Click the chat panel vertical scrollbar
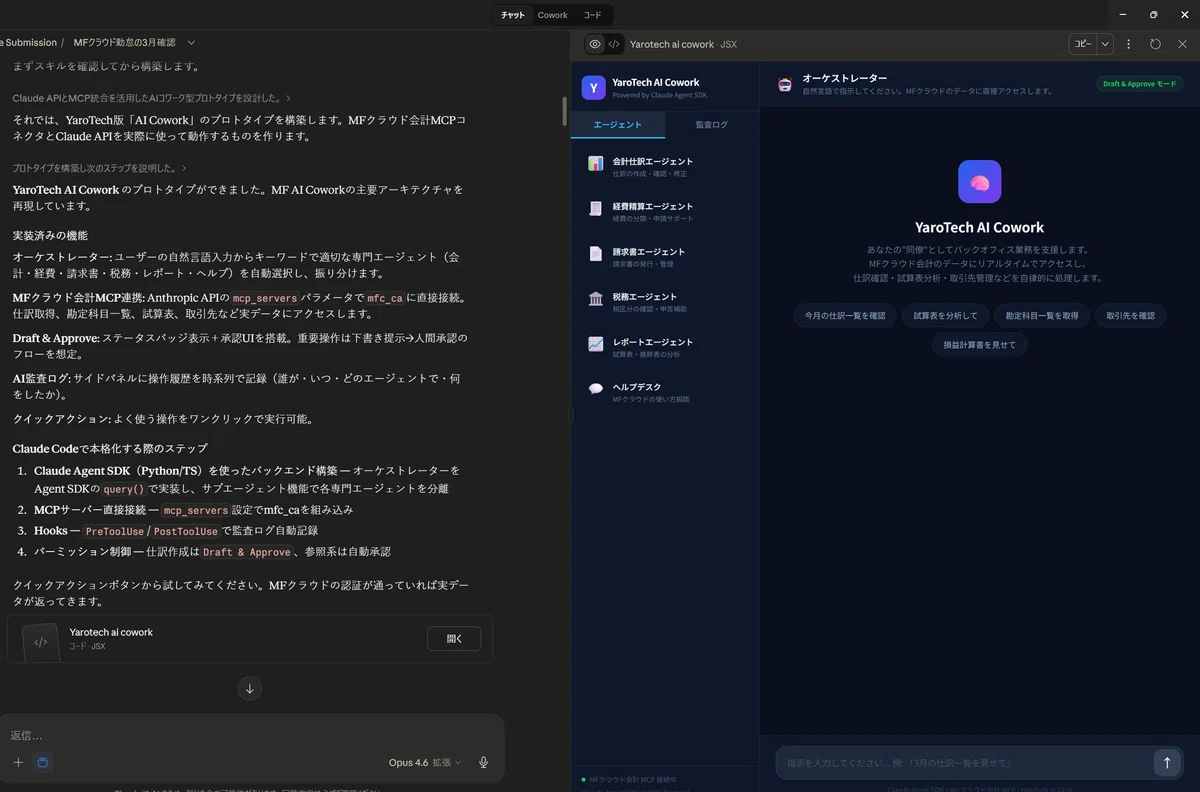This screenshot has height=792, width=1200. coord(565,110)
